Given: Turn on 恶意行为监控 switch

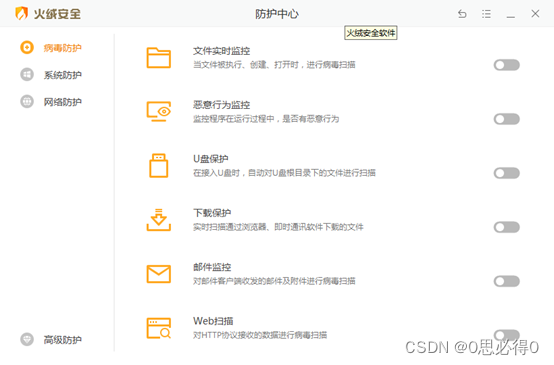Looking at the screenshot, I should pos(507,119).
